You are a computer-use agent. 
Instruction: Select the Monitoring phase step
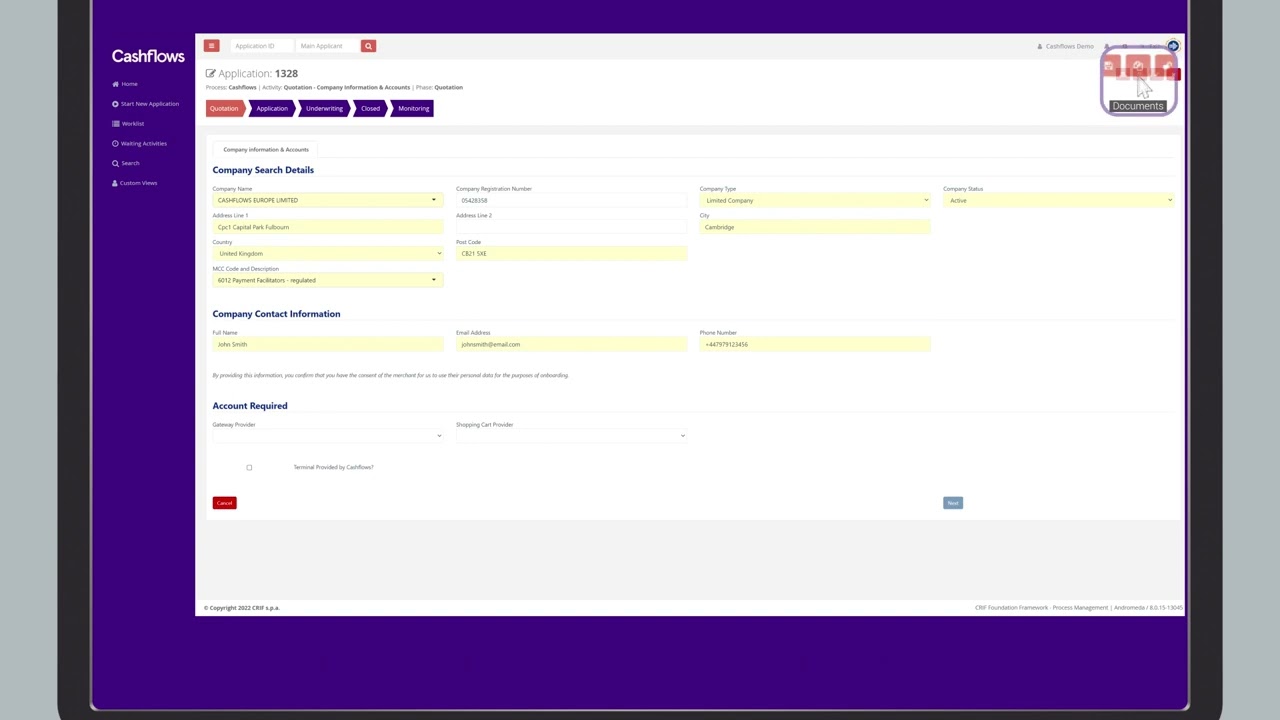(413, 109)
